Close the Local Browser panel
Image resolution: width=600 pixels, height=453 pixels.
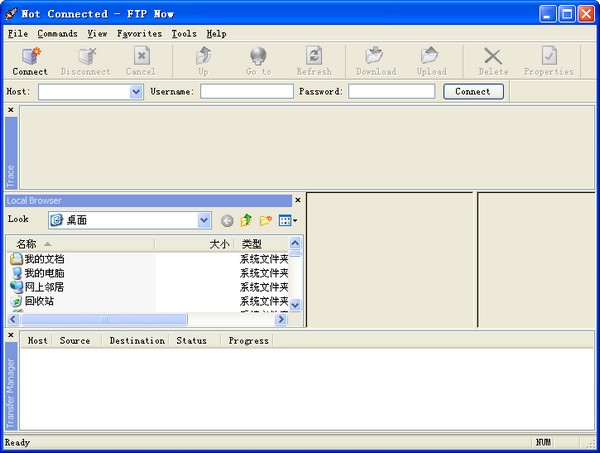[298, 200]
